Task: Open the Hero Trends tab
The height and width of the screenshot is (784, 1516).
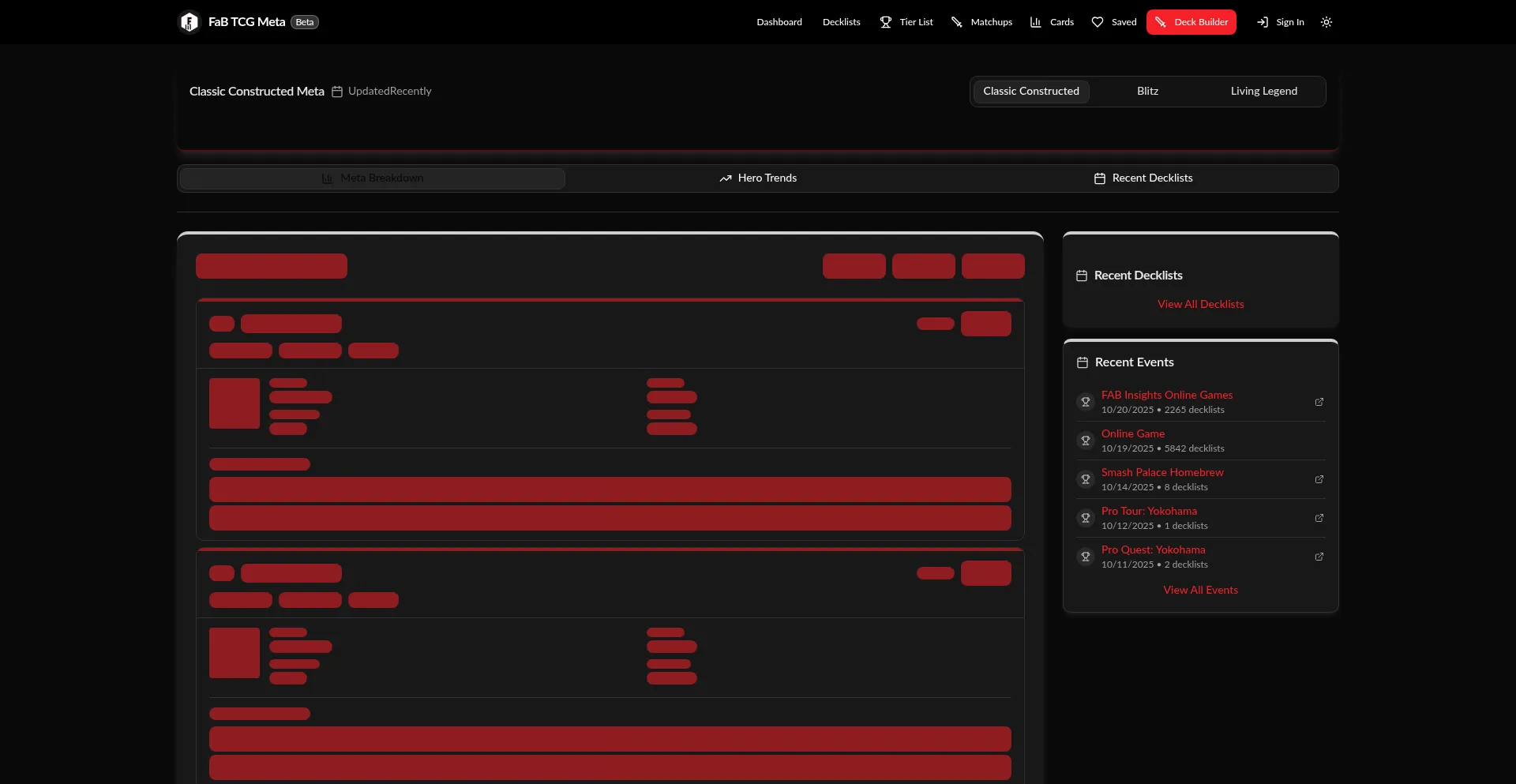Action: (x=758, y=178)
